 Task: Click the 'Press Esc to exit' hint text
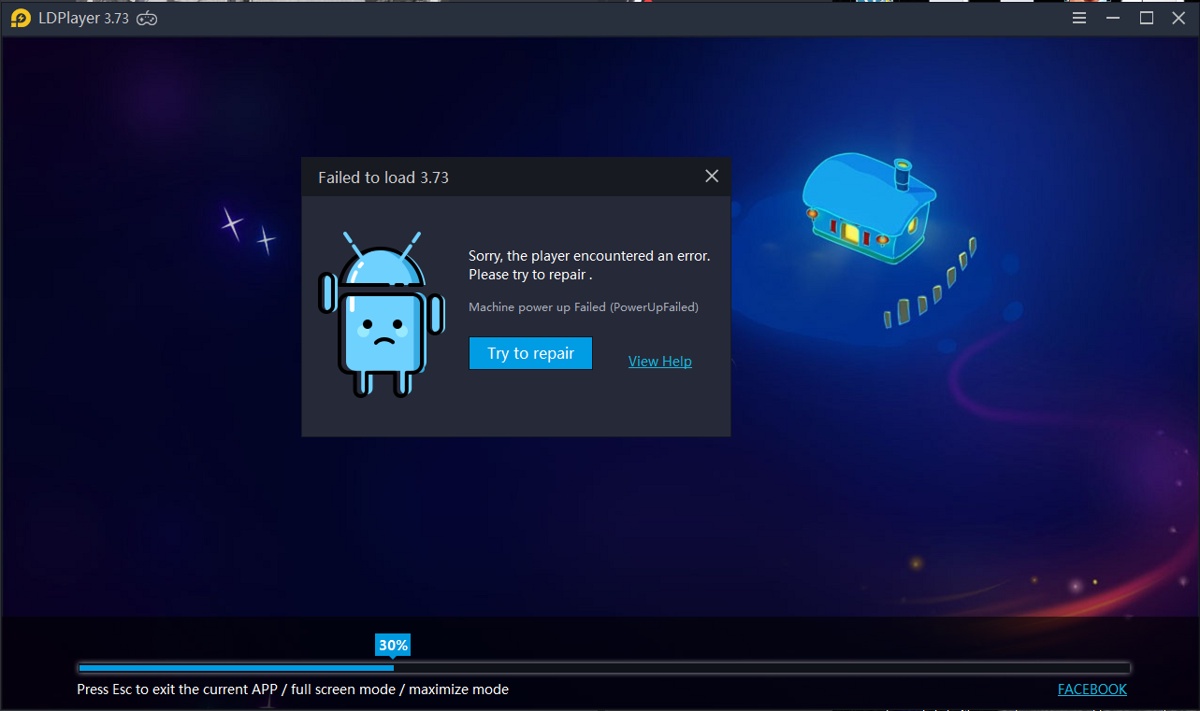pos(293,689)
